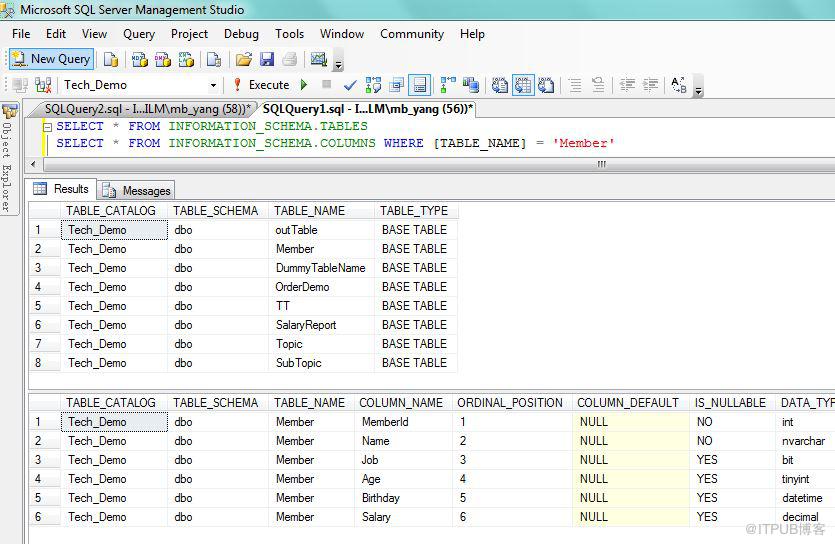
Task: Switch output to Results to Text
Action: click(x=500, y=85)
